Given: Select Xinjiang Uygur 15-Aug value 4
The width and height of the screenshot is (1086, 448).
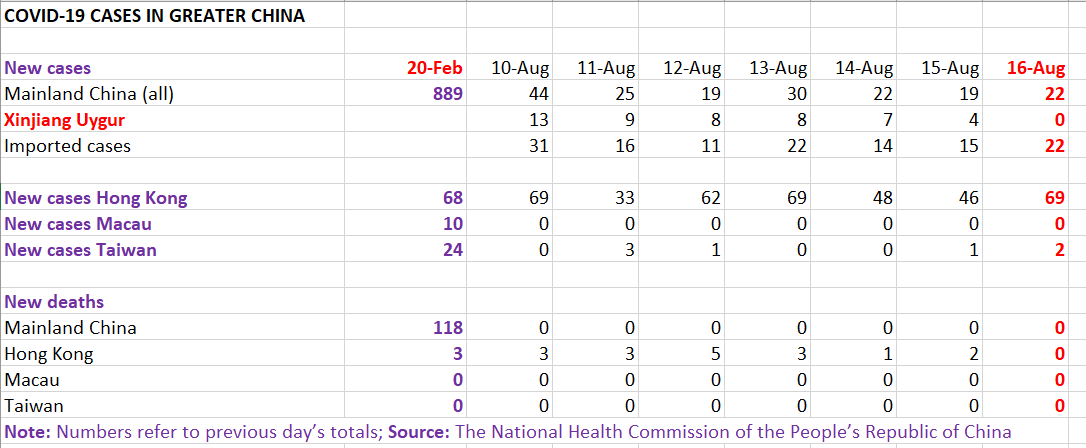Looking at the screenshot, I should pyautogui.click(x=972, y=120).
